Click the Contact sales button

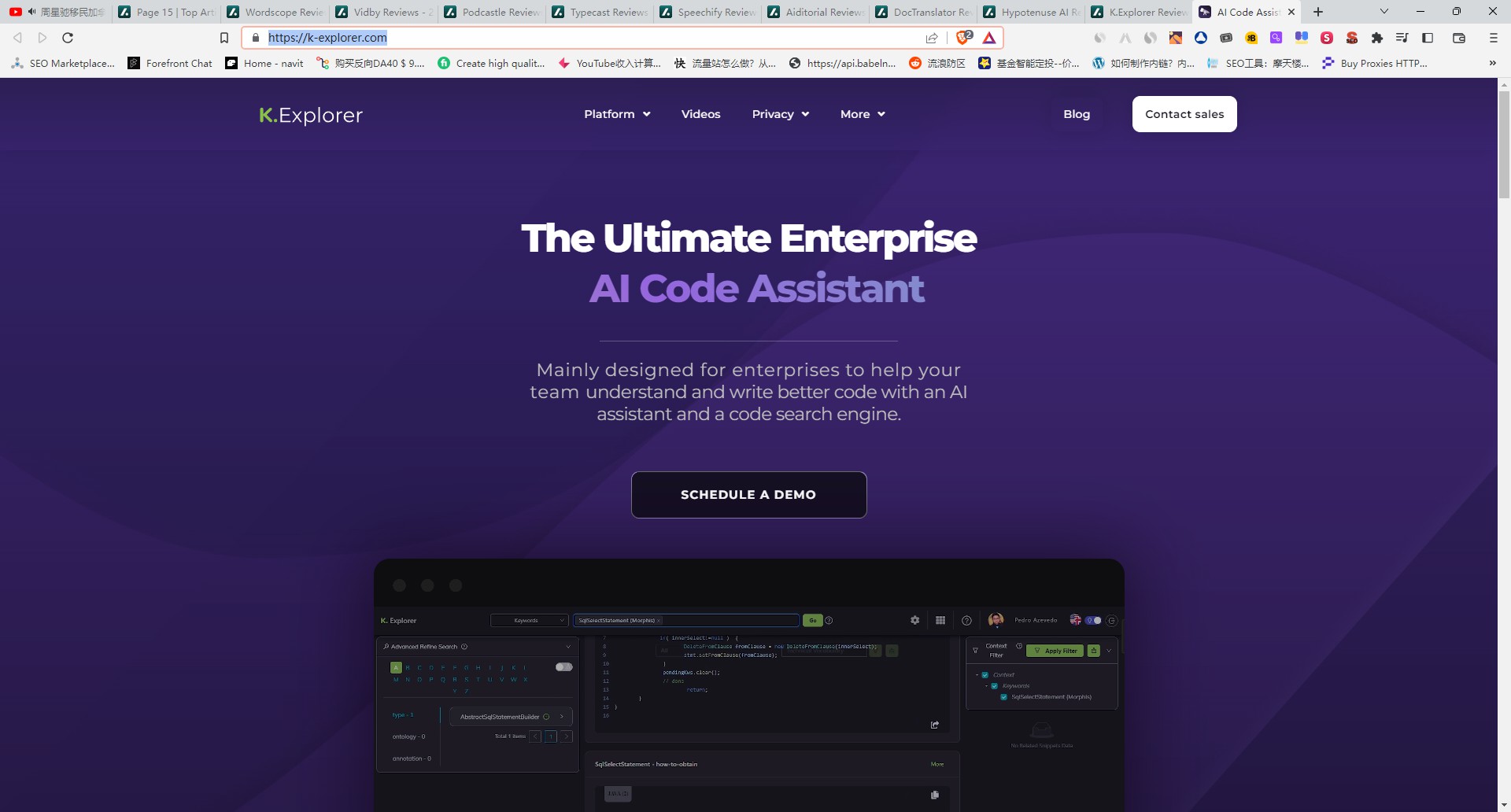click(1184, 114)
